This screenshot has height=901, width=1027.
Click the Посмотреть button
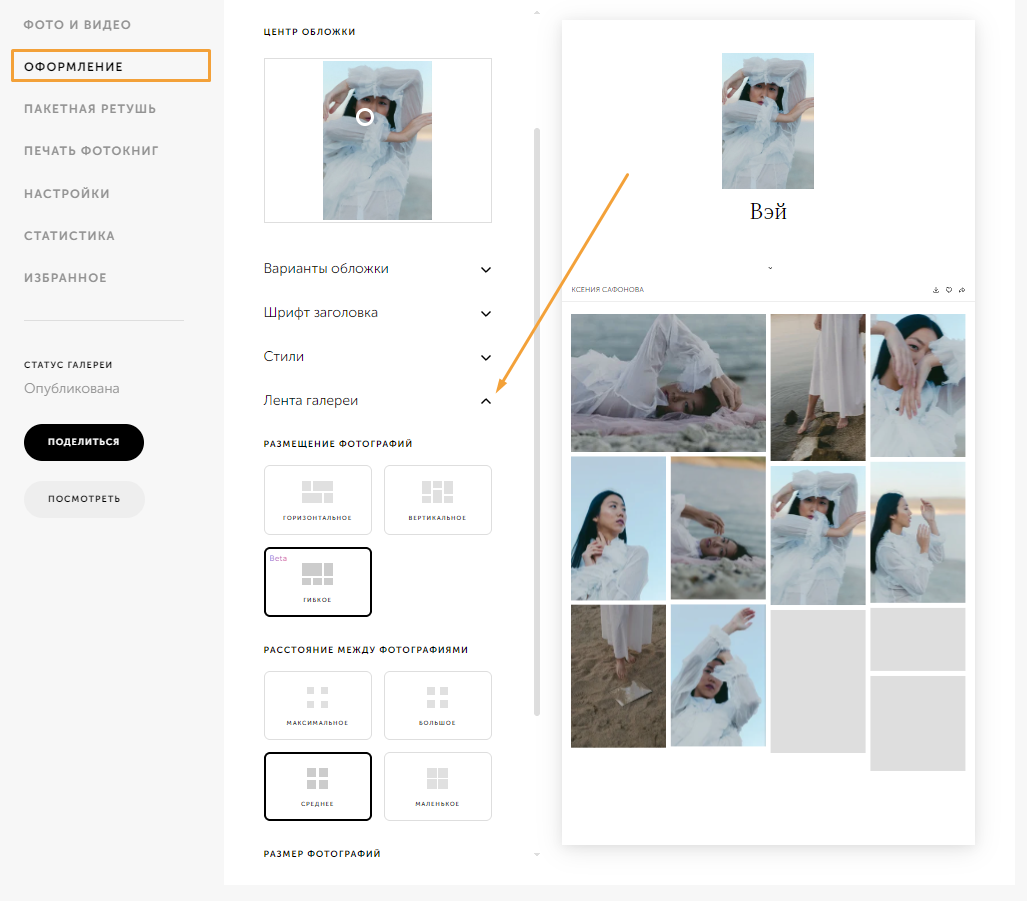point(84,499)
